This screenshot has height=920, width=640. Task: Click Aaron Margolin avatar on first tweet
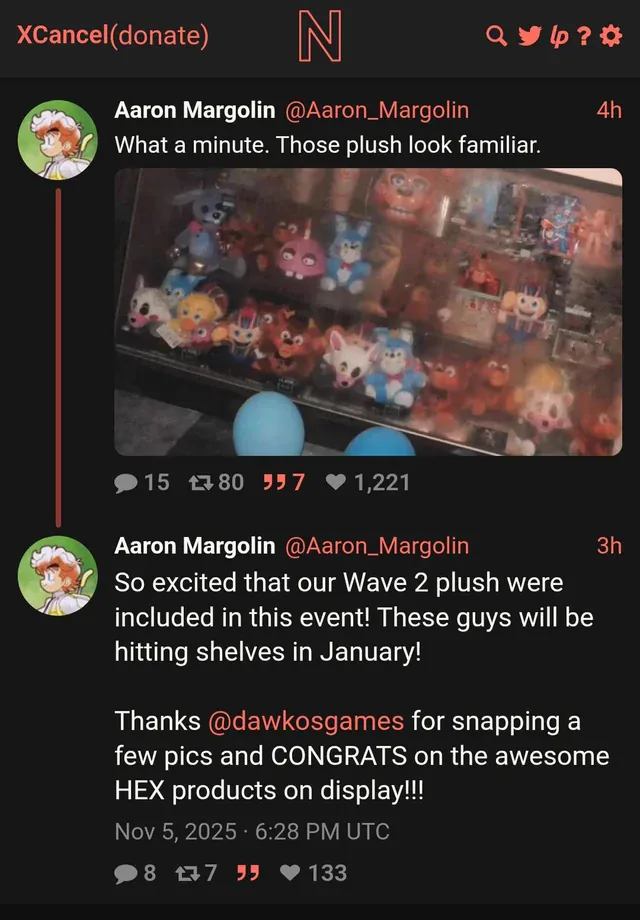57,140
